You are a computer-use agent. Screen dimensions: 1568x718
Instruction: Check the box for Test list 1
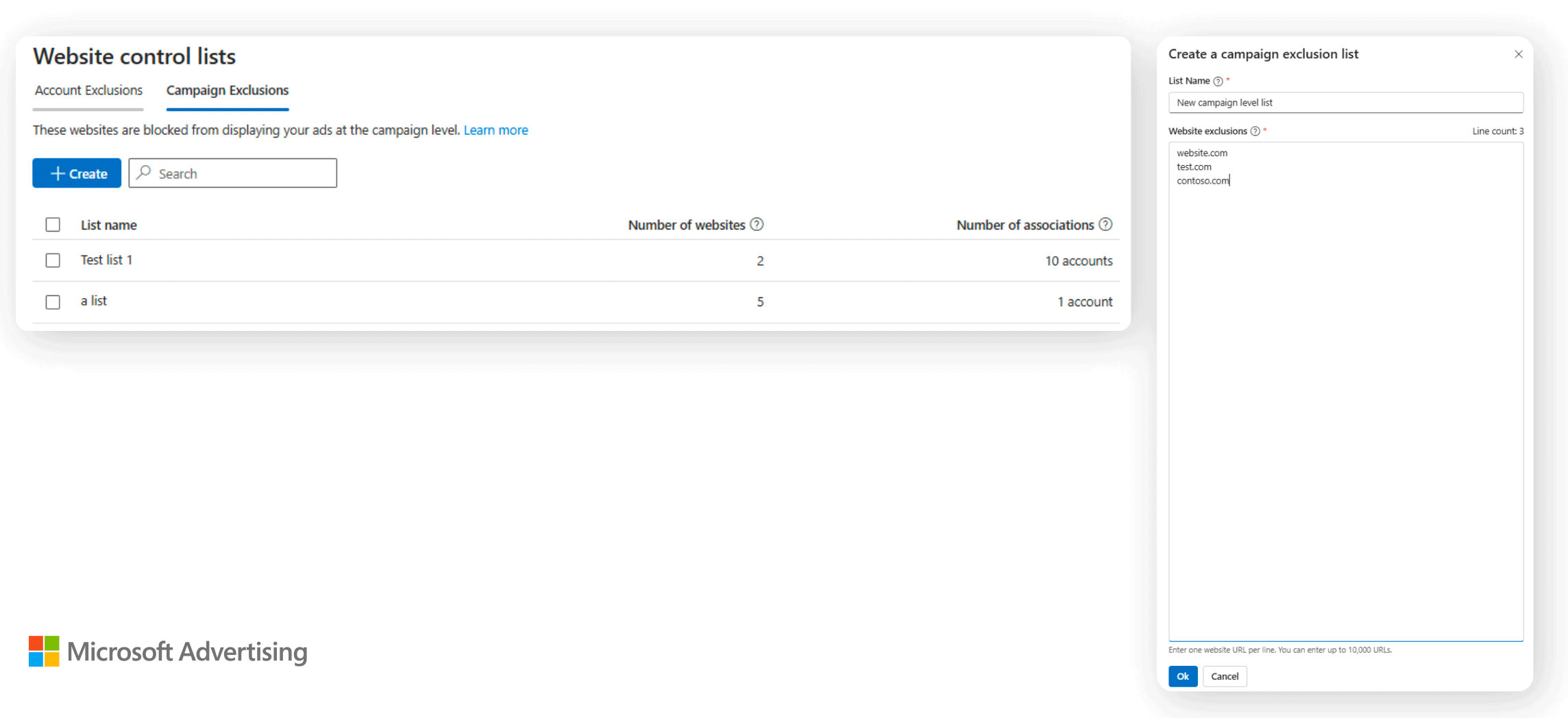click(53, 260)
